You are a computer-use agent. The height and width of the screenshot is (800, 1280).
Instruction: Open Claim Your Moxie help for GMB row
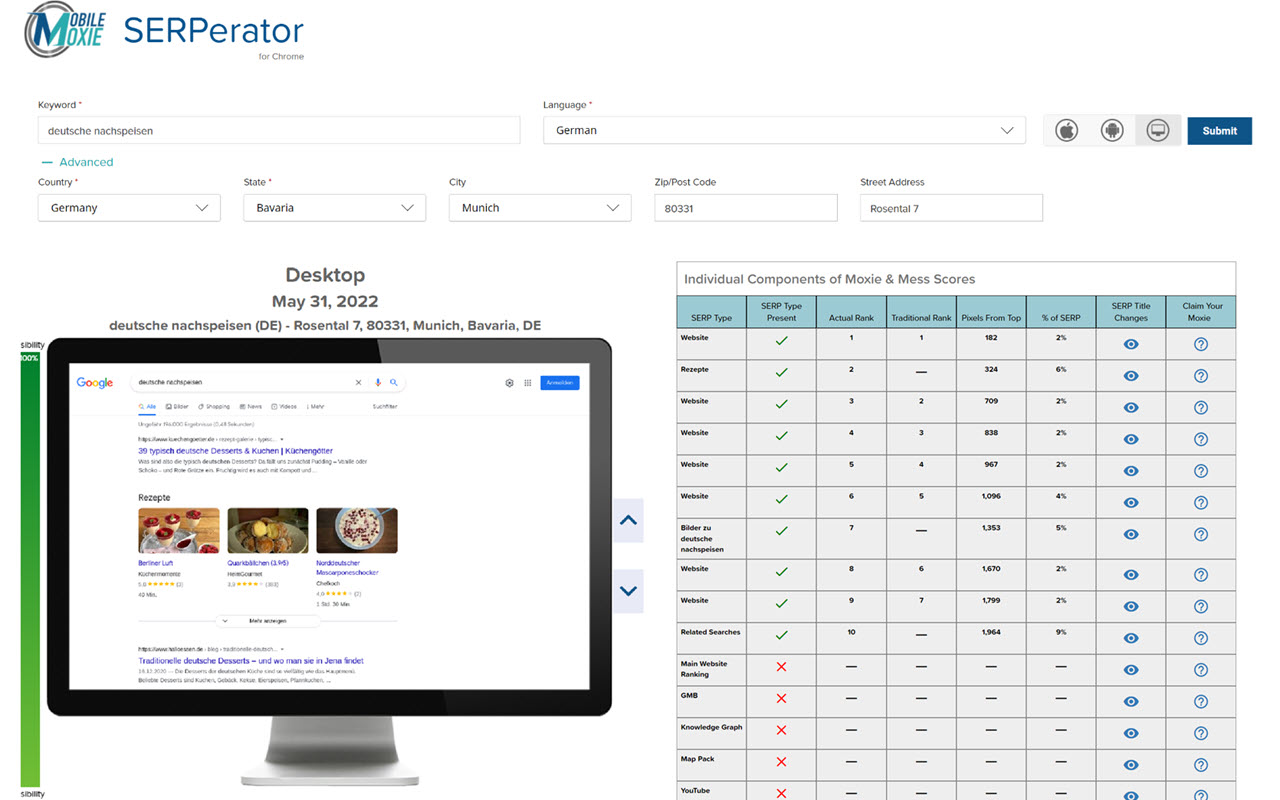point(1201,702)
